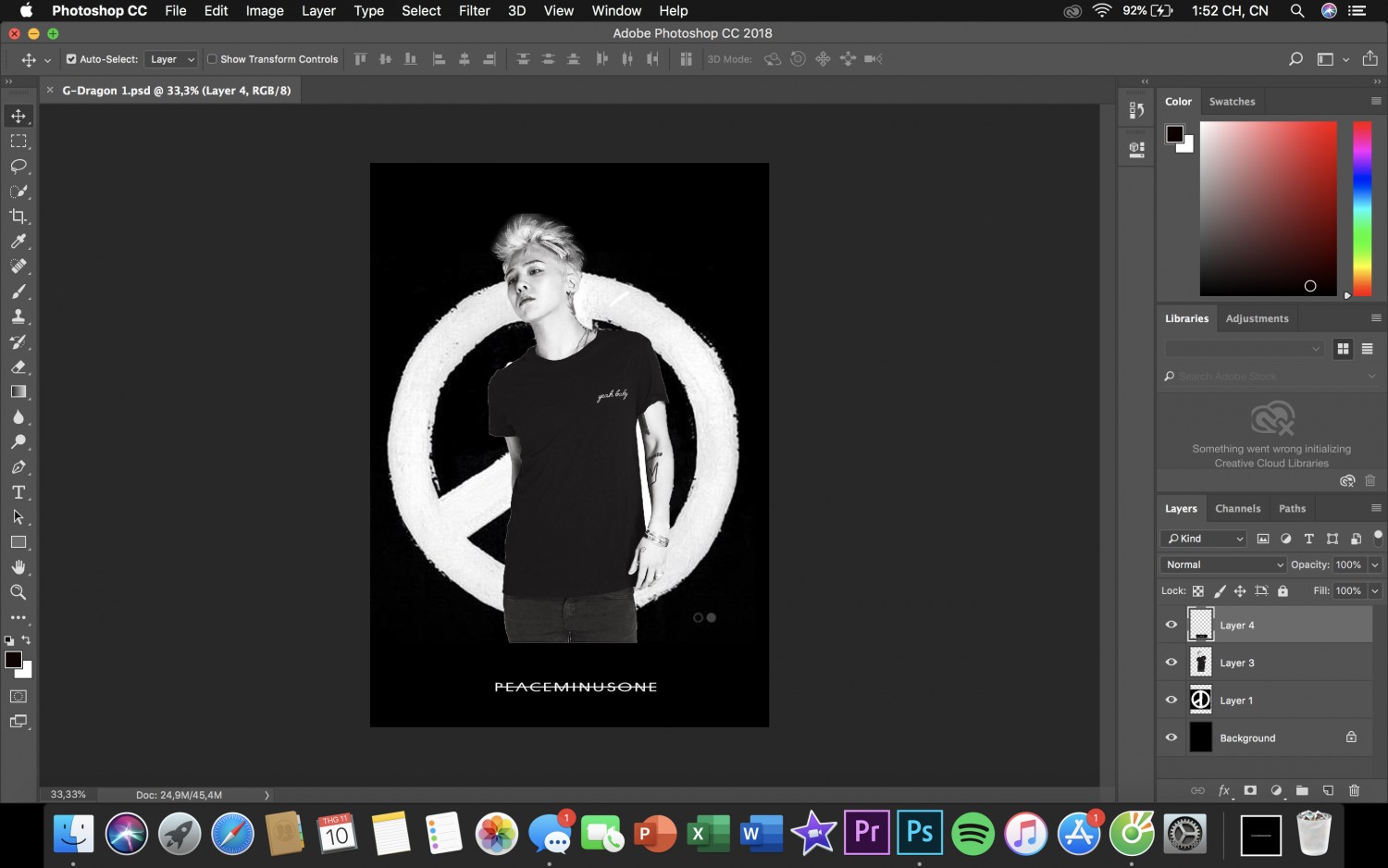
Task: Select the Clone Stamp tool
Action: point(19,316)
